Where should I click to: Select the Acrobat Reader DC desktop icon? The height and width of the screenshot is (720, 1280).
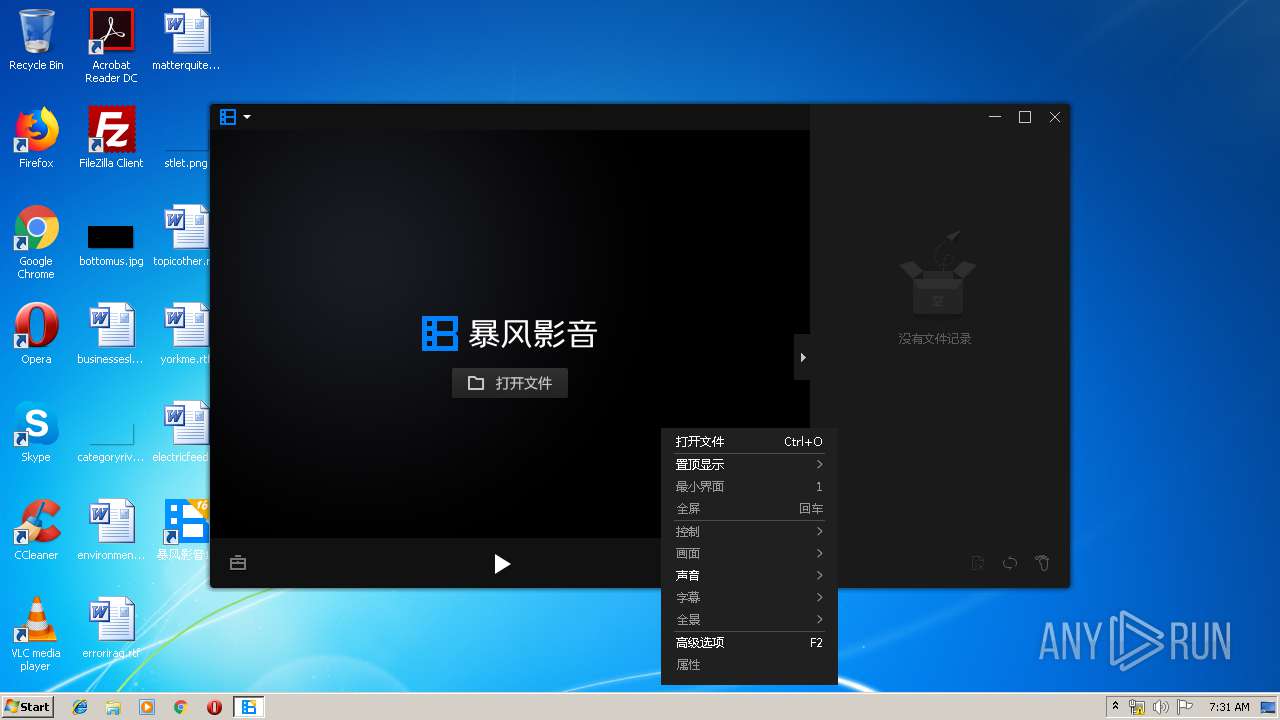point(111,46)
